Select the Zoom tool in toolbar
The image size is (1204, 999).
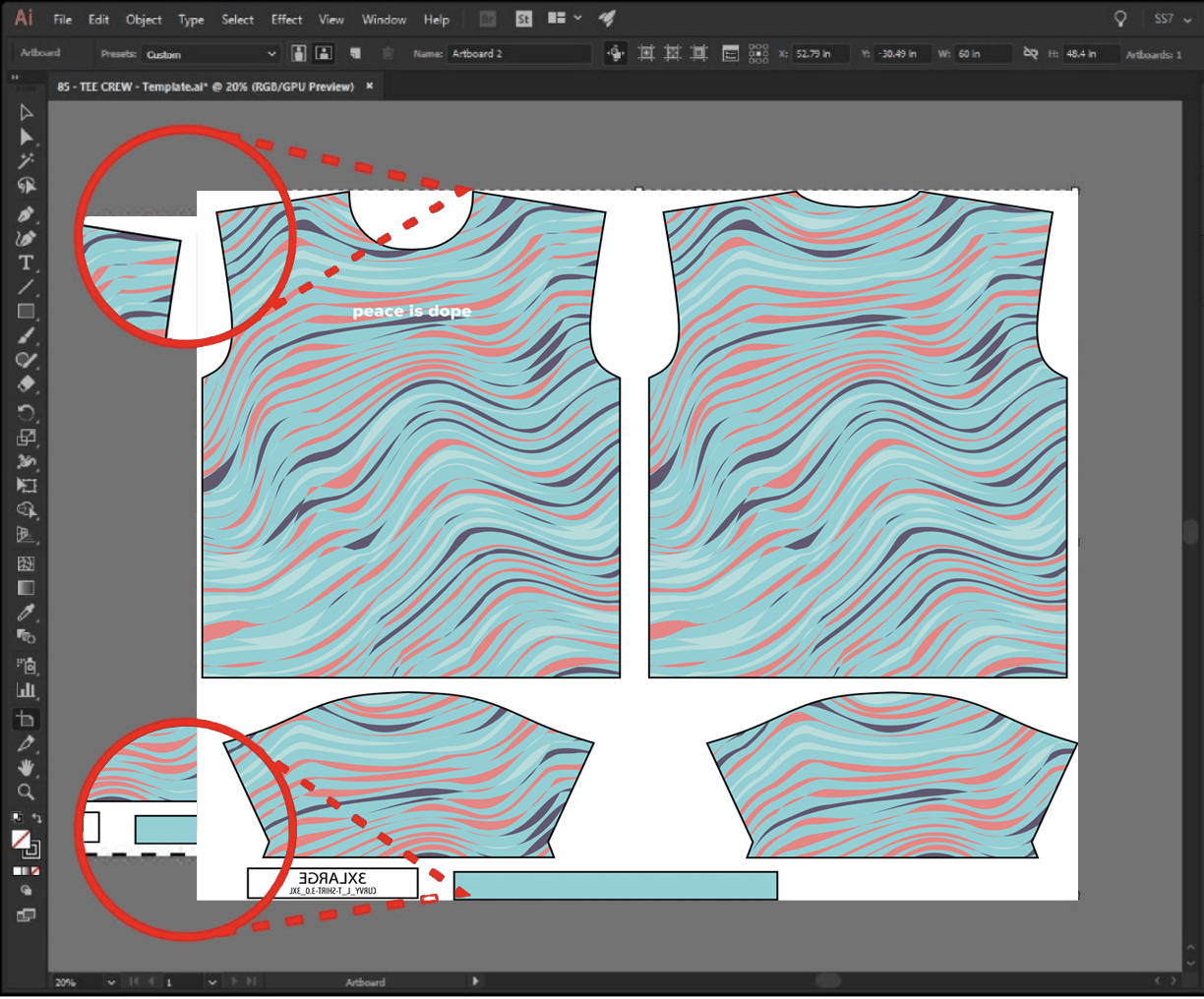click(27, 792)
